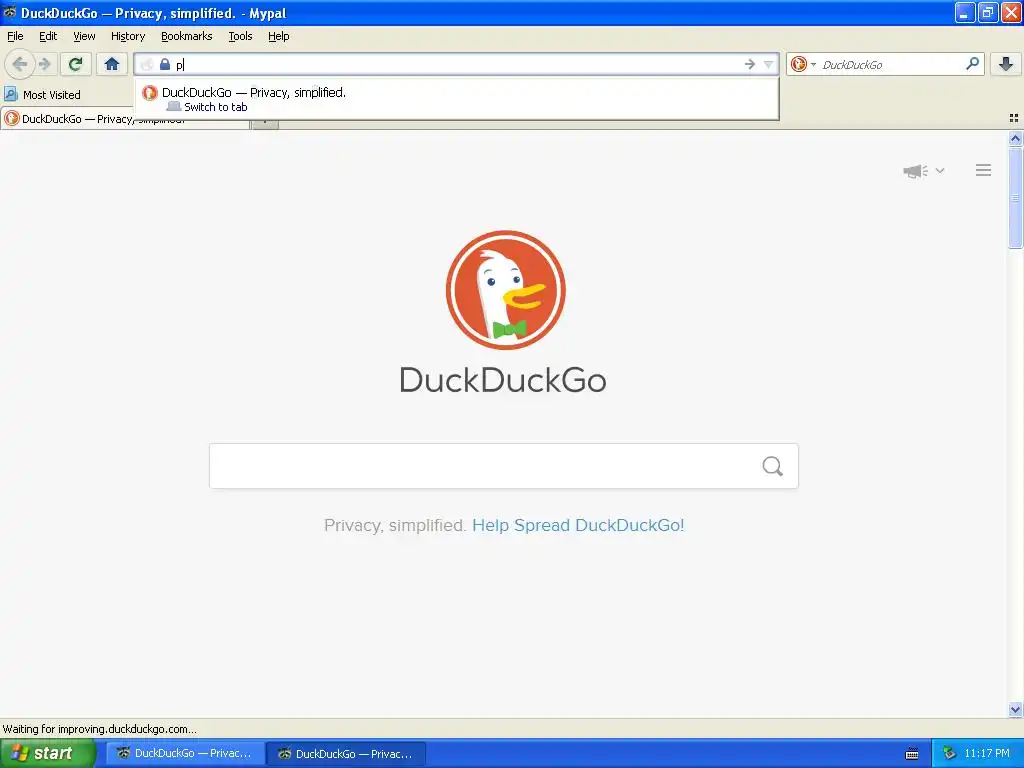Click the DuckDuckGo wordmark text

(503, 380)
